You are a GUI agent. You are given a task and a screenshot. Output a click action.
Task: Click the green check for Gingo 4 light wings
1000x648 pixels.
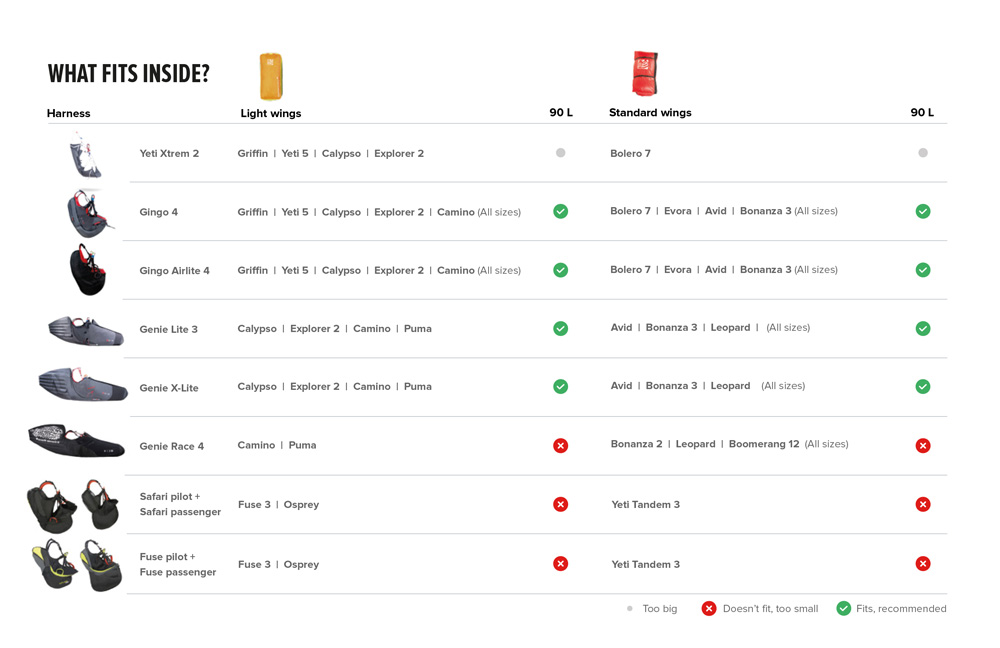click(561, 211)
